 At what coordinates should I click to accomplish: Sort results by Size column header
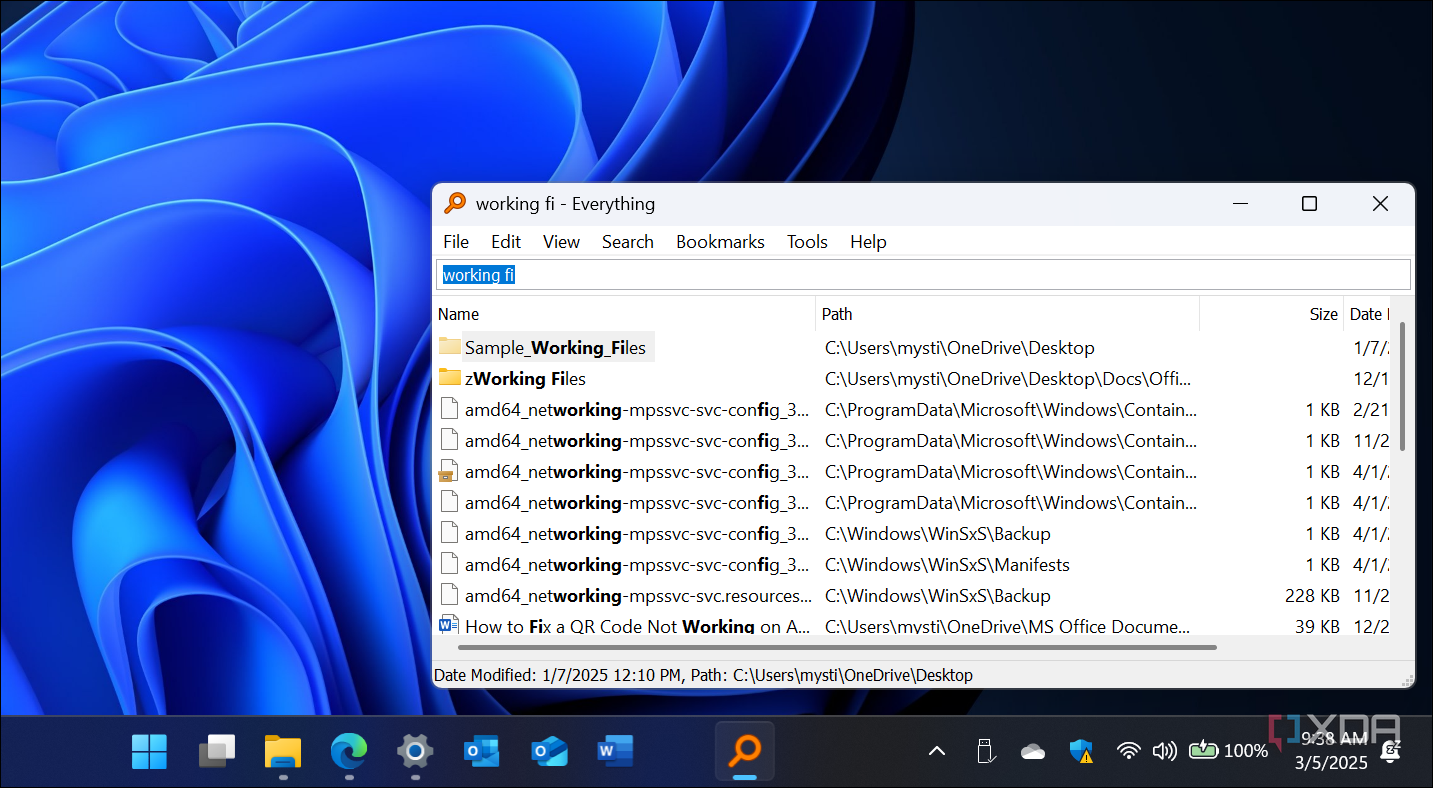tap(1323, 314)
